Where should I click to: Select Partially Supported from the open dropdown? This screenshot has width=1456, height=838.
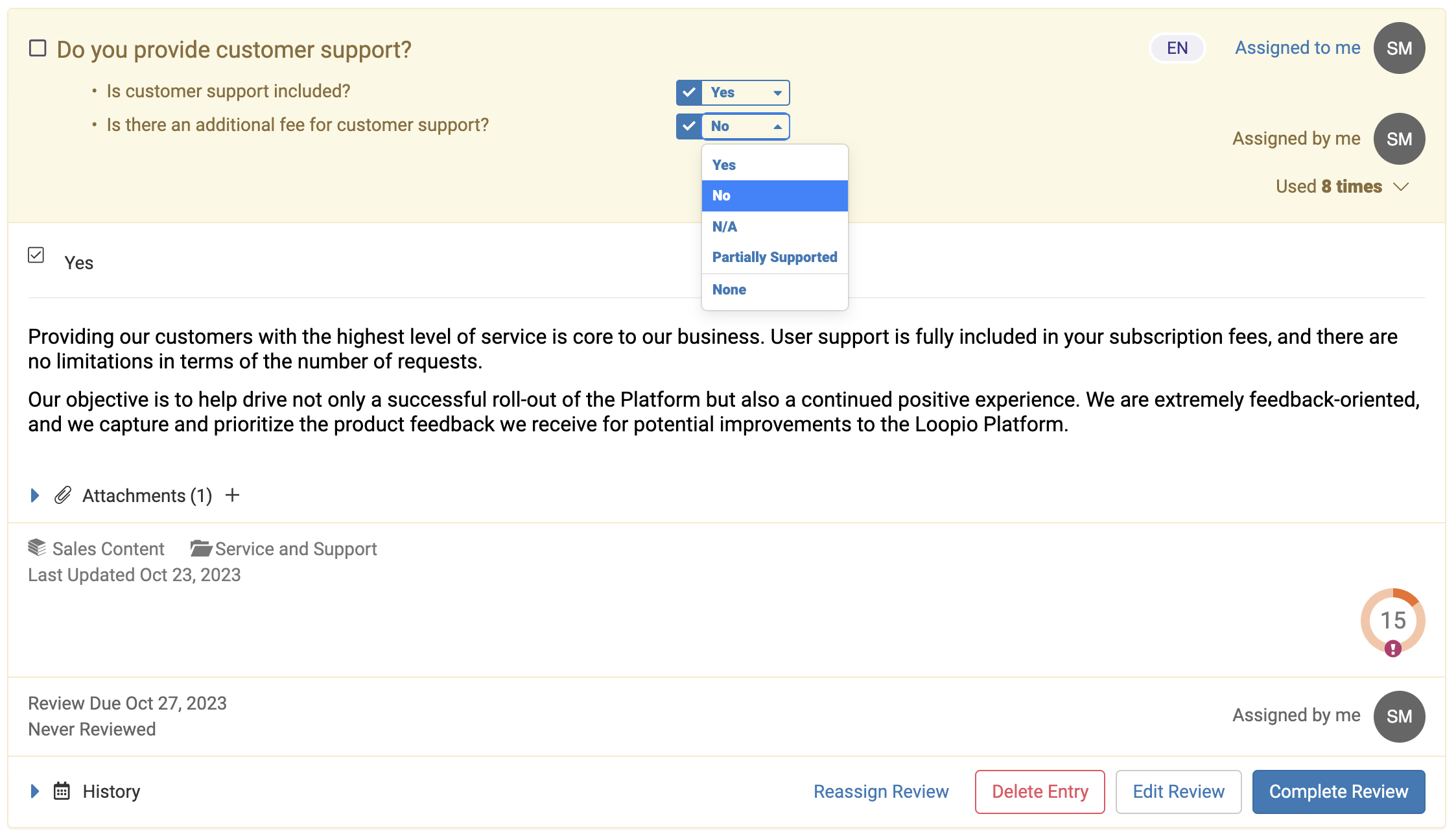pos(775,256)
